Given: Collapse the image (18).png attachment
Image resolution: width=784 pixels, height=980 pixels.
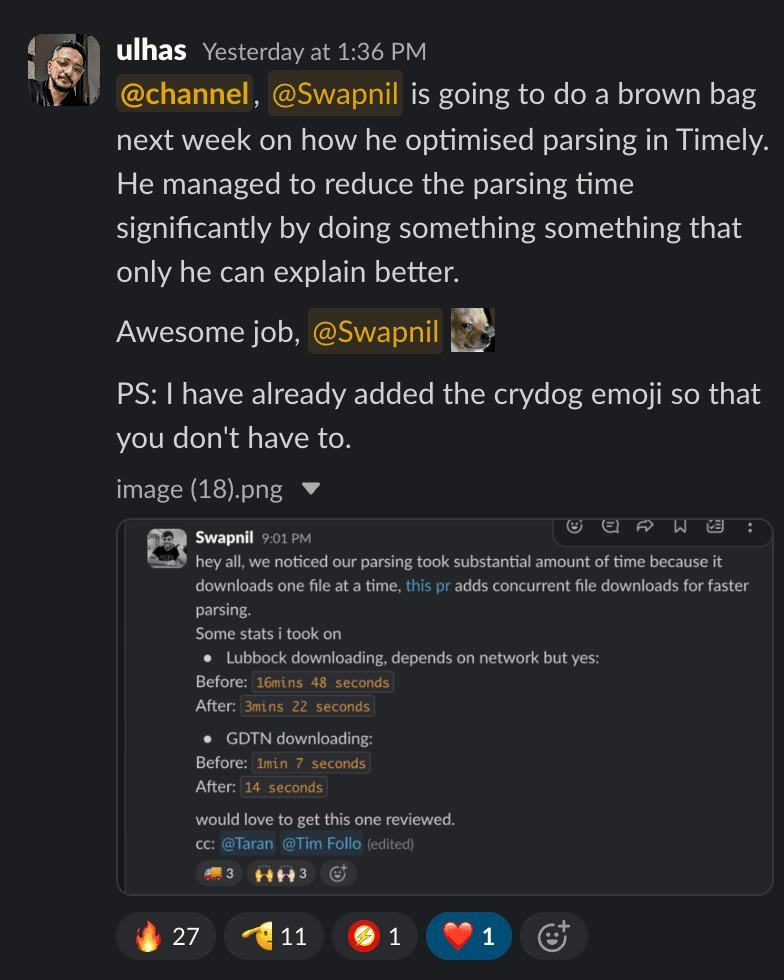Looking at the screenshot, I should 311,489.
